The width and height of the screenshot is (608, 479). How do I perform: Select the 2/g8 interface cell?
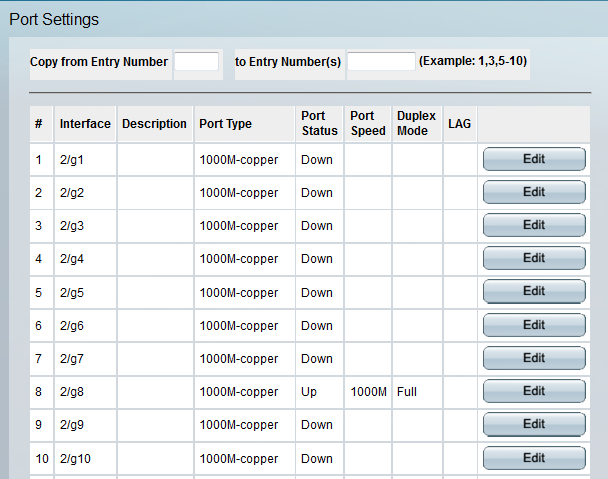pyautogui.click(x=85, y=392)
